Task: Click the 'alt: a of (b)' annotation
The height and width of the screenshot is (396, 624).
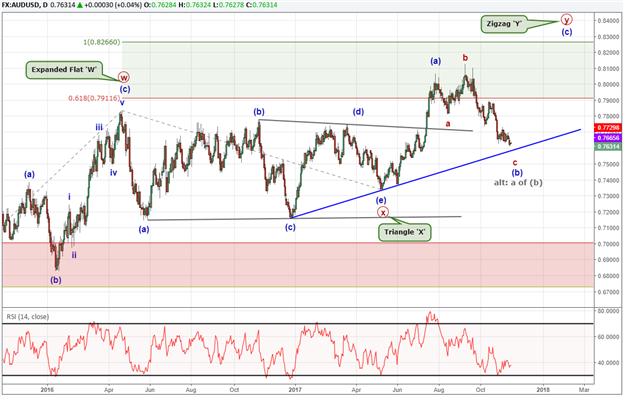Action: click(x=518, y=182)
